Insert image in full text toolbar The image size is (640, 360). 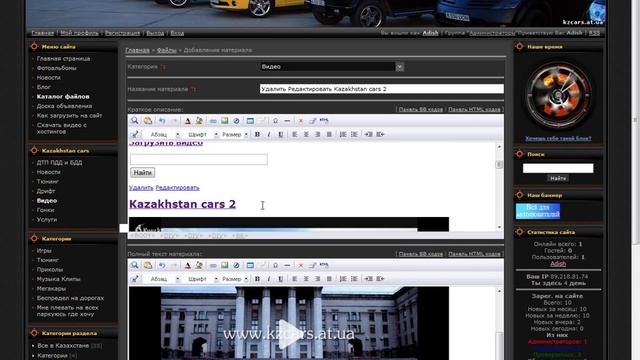tap(224, 265)
